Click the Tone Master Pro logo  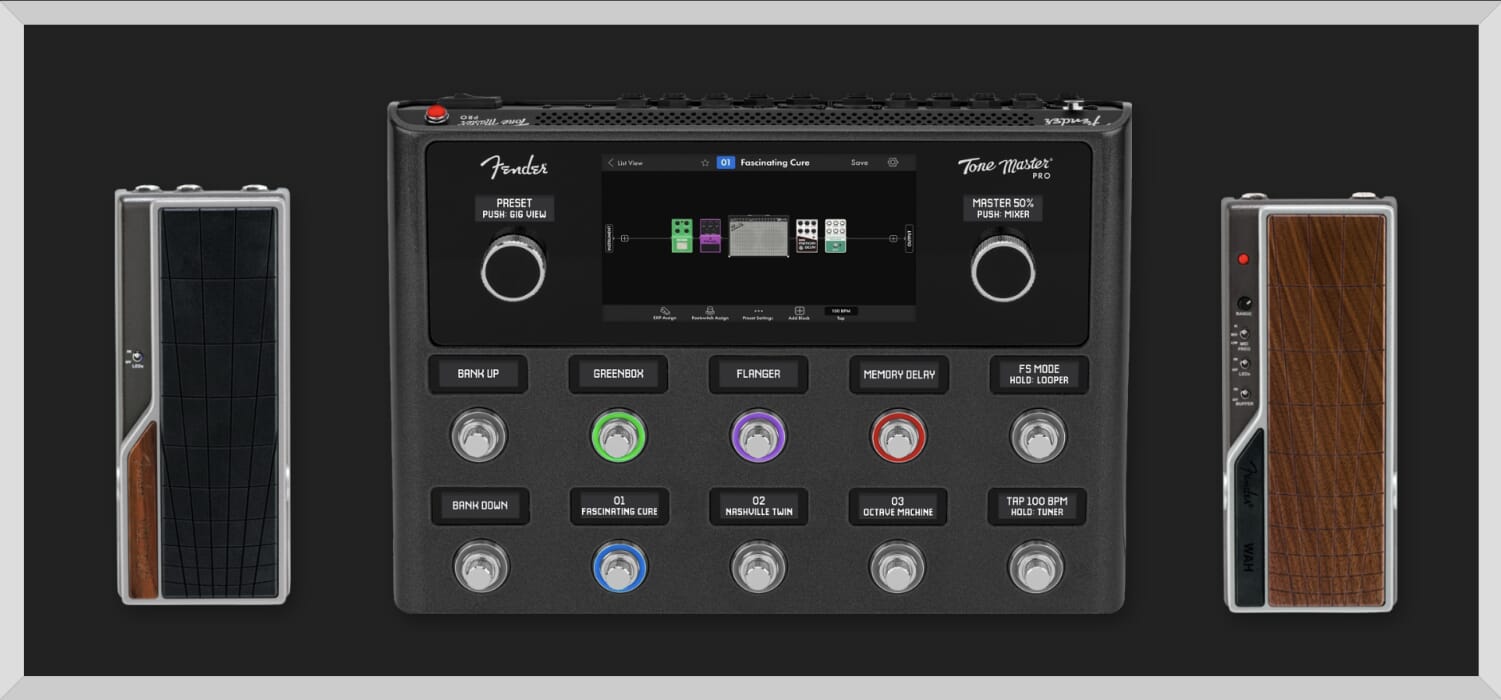pos(1005,166)
